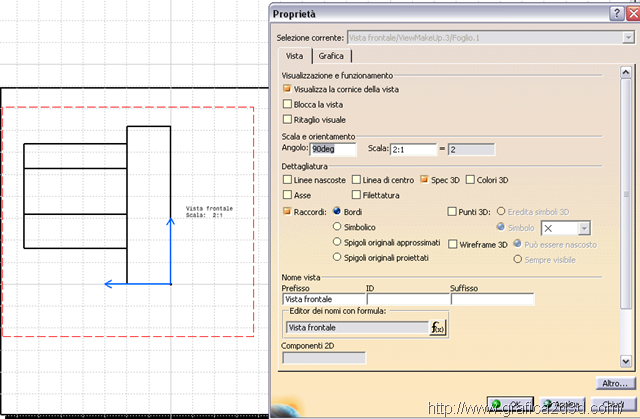Viewport: 640px width, 419px height.
Task: Select the Simbolico radio button
Action: click(x=336, y=227)
